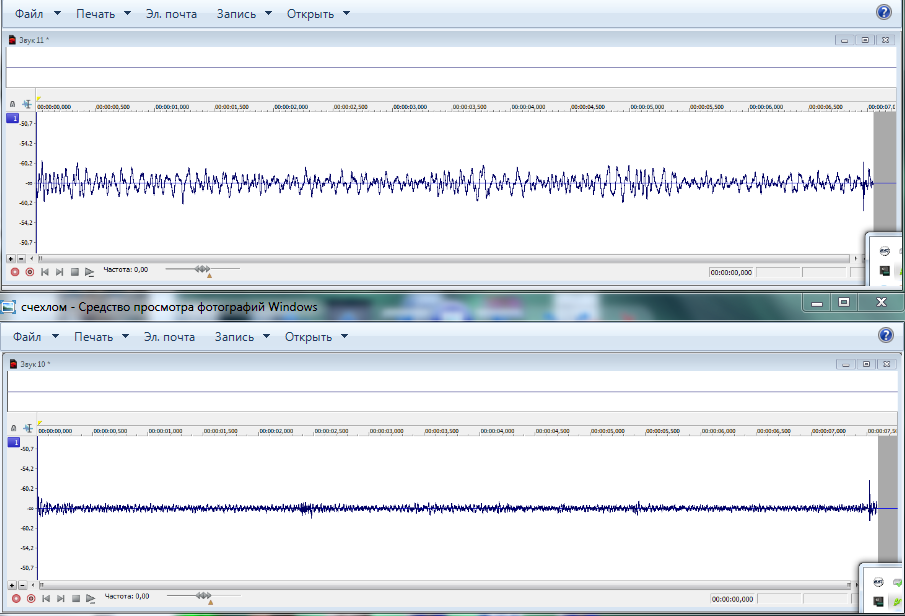Image resolution: width=905 pixels, height=616 pixels.
Task: Toggle the lock icon in Звук 11 ruler
Action: [x=12, y=104]
